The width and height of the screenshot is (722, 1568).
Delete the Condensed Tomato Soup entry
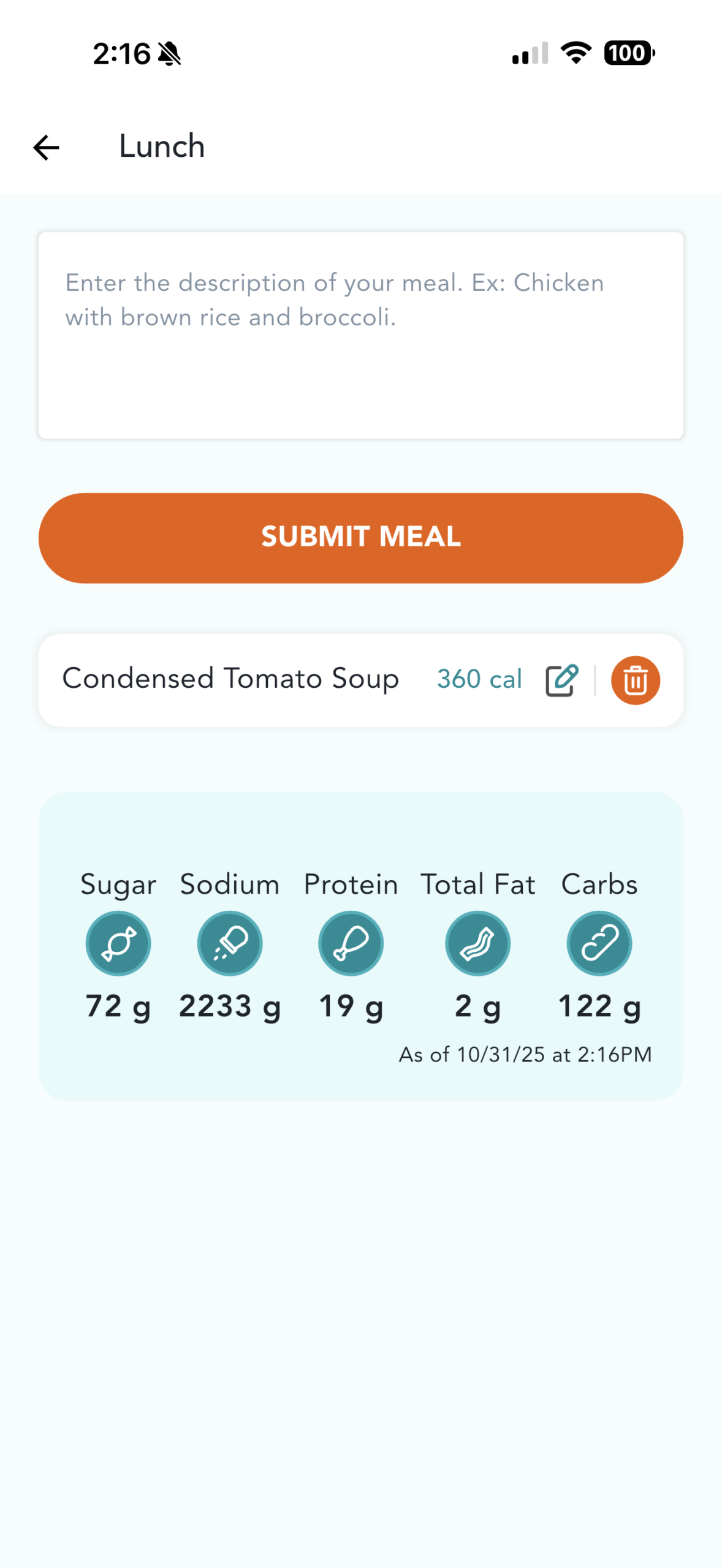tap(635, 680)
